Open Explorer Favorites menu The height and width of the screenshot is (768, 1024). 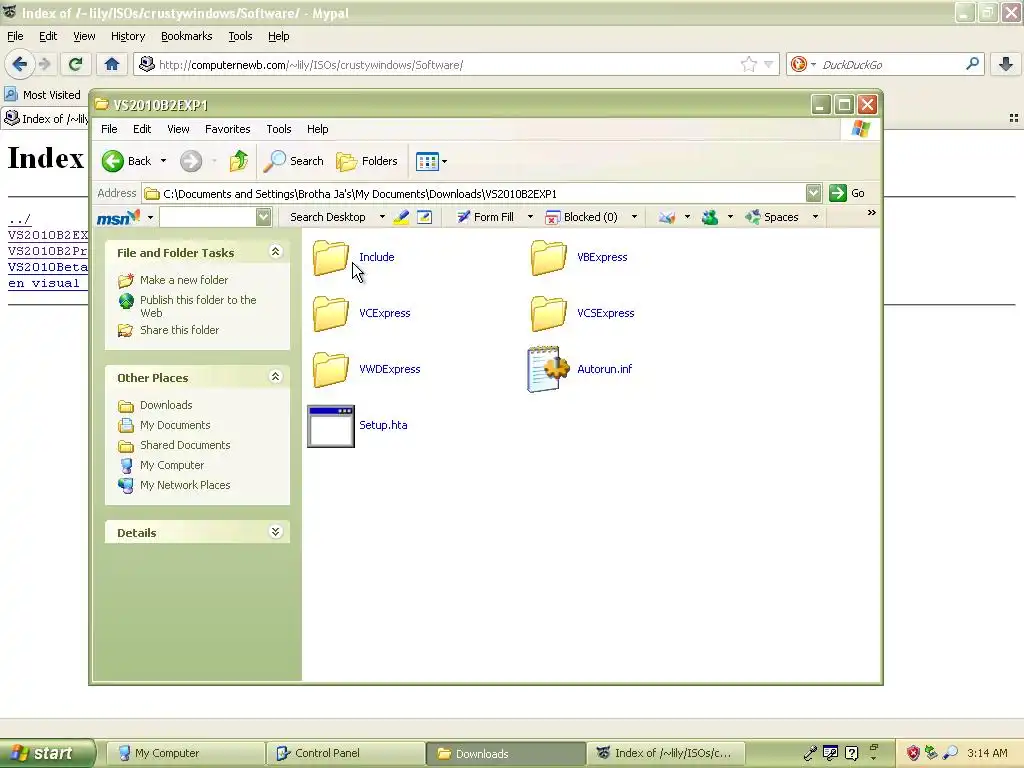[227, 129]
